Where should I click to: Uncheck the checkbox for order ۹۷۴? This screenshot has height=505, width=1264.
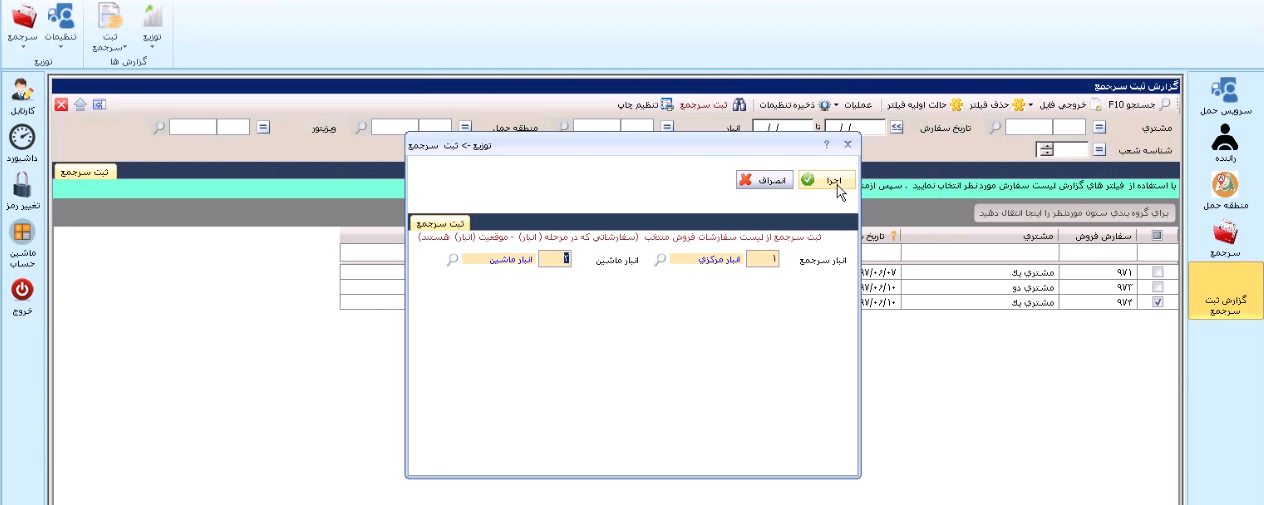[1158, 302]
